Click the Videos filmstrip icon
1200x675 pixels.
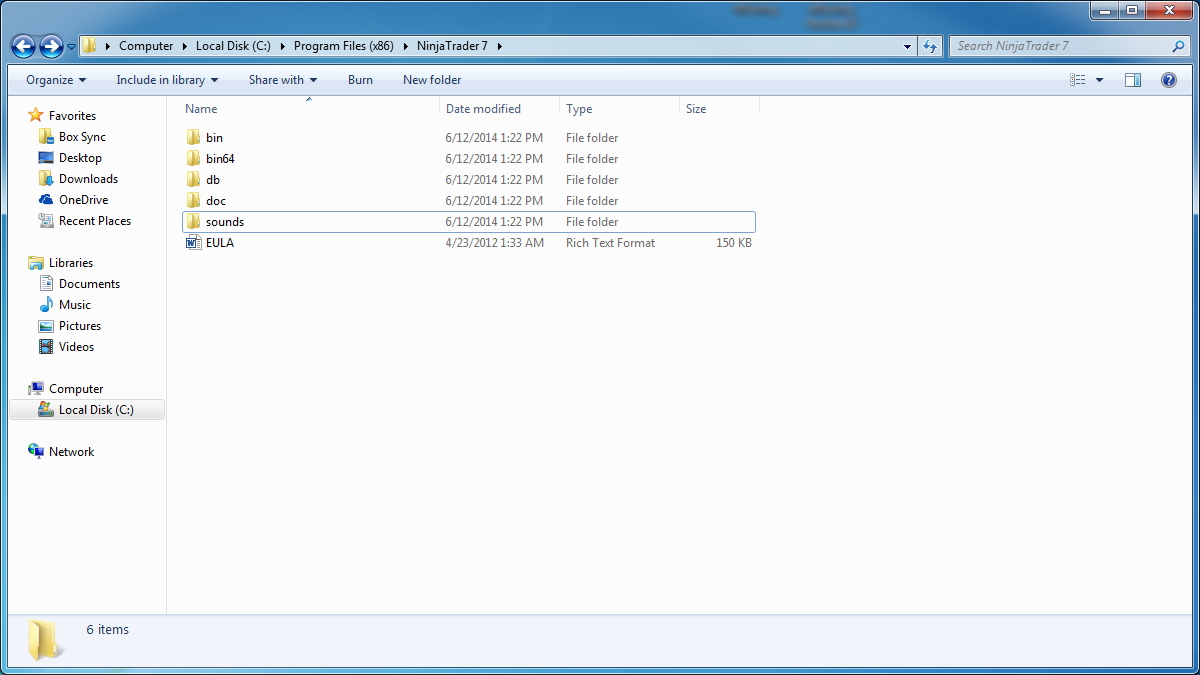point(46,347)
